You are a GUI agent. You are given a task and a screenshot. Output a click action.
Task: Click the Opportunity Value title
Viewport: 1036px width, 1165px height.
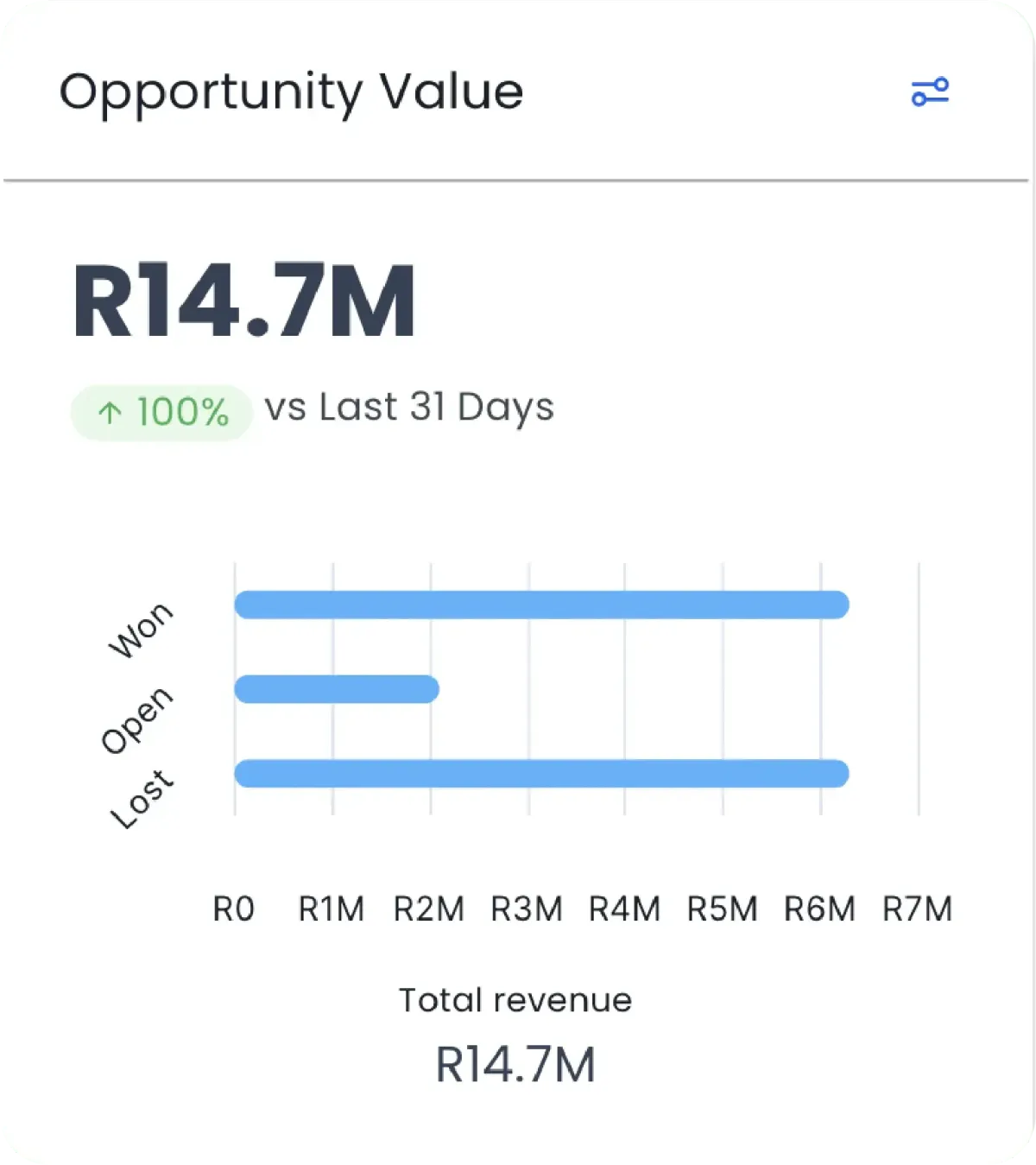point(291,93)
